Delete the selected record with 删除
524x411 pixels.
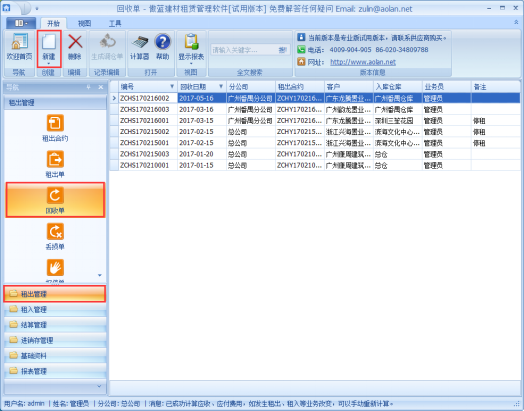[x=75, y=47]
